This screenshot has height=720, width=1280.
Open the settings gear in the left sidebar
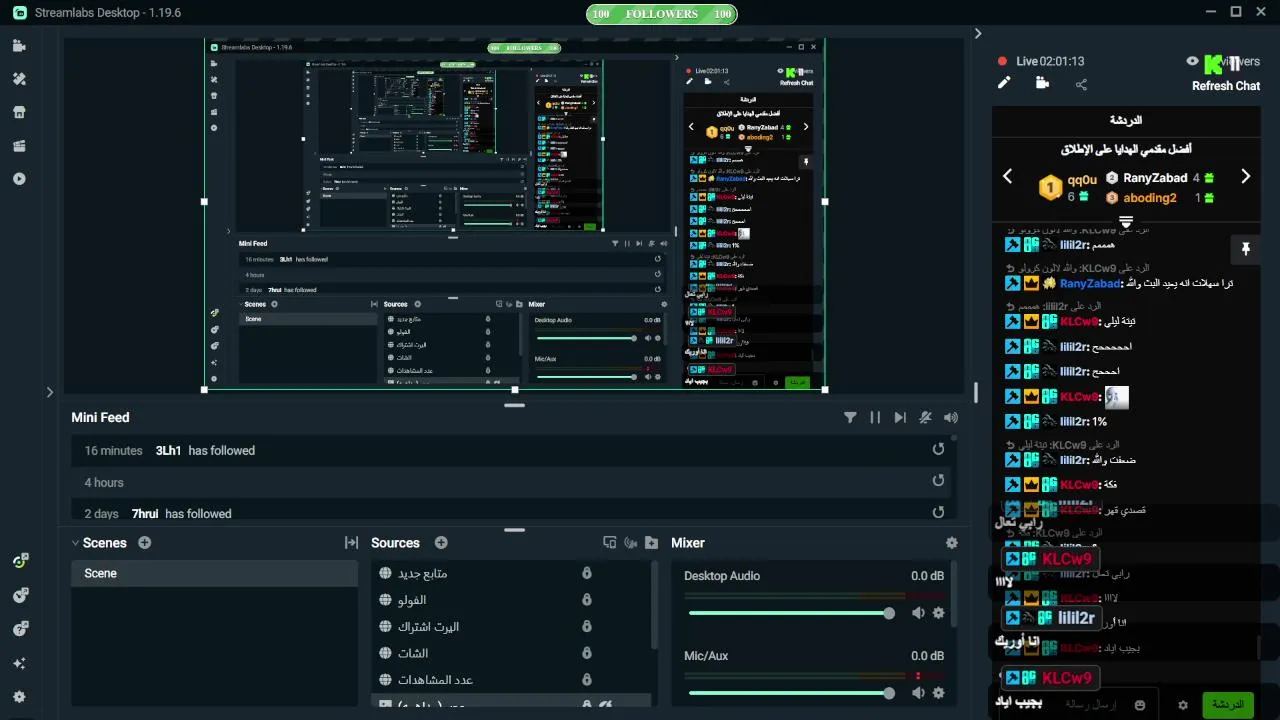19,697
